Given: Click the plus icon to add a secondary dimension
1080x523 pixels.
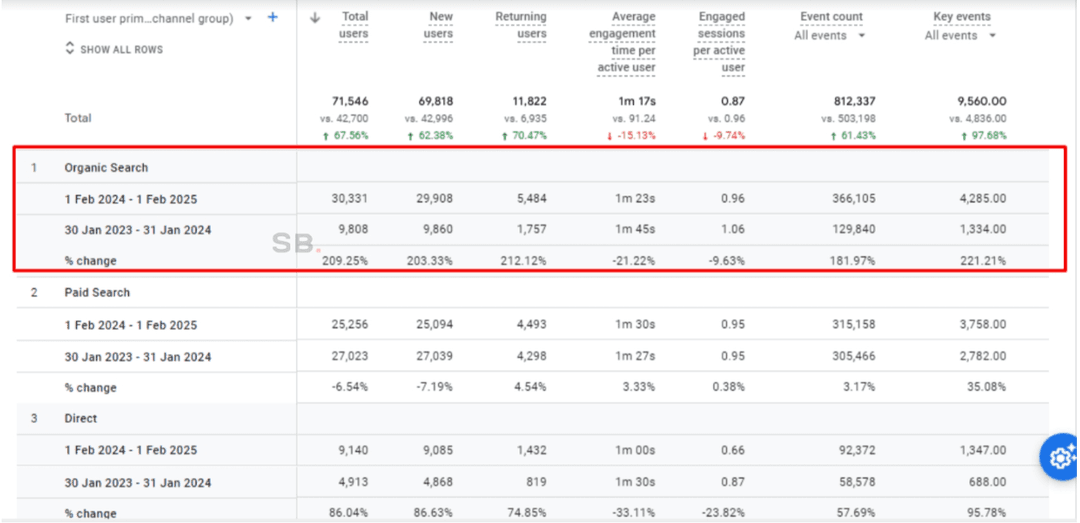Looking at the screenshot, I should [x=273, y=18].
